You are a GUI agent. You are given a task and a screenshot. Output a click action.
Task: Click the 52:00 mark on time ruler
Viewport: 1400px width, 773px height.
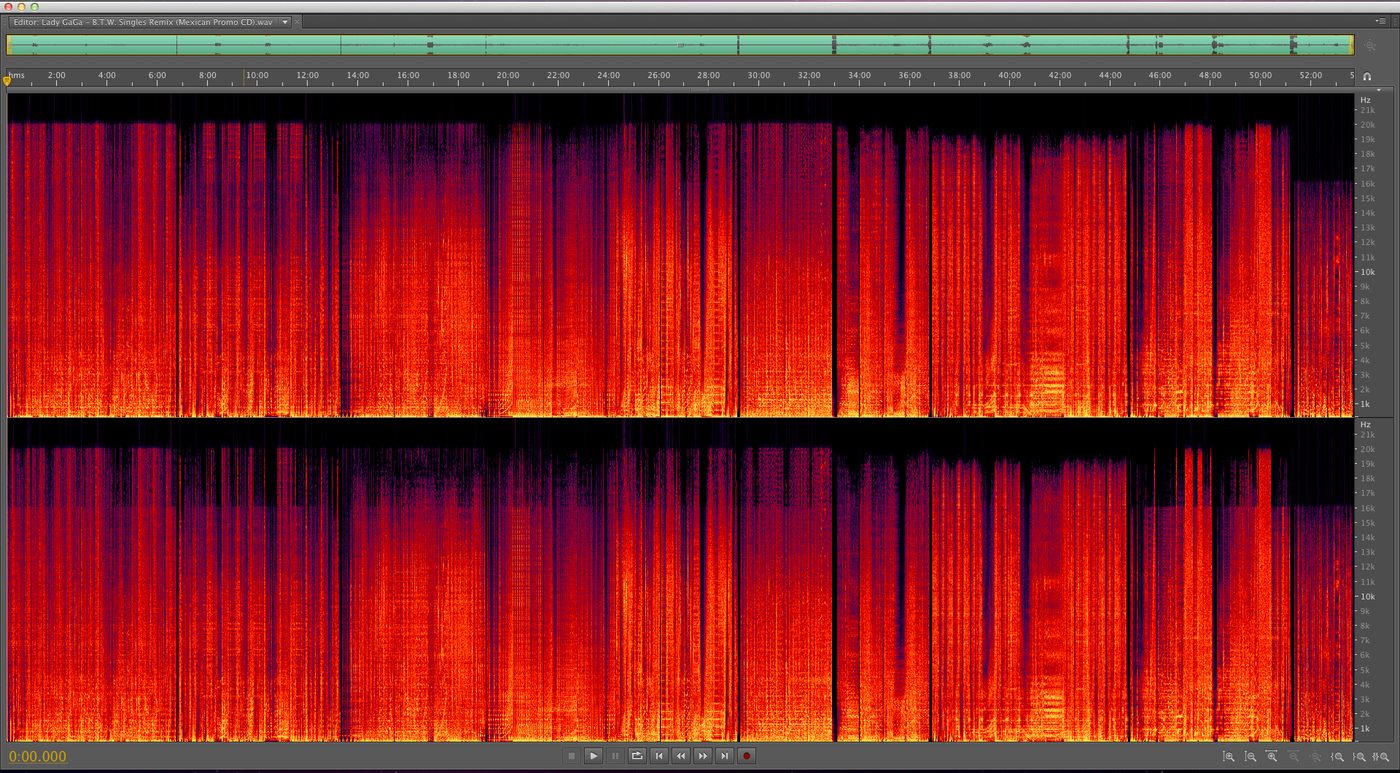[1311, 75]
